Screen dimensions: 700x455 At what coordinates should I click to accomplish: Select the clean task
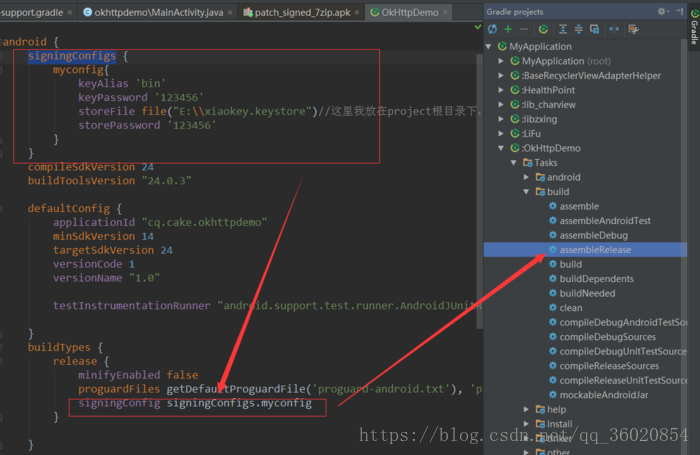(571, 308)
